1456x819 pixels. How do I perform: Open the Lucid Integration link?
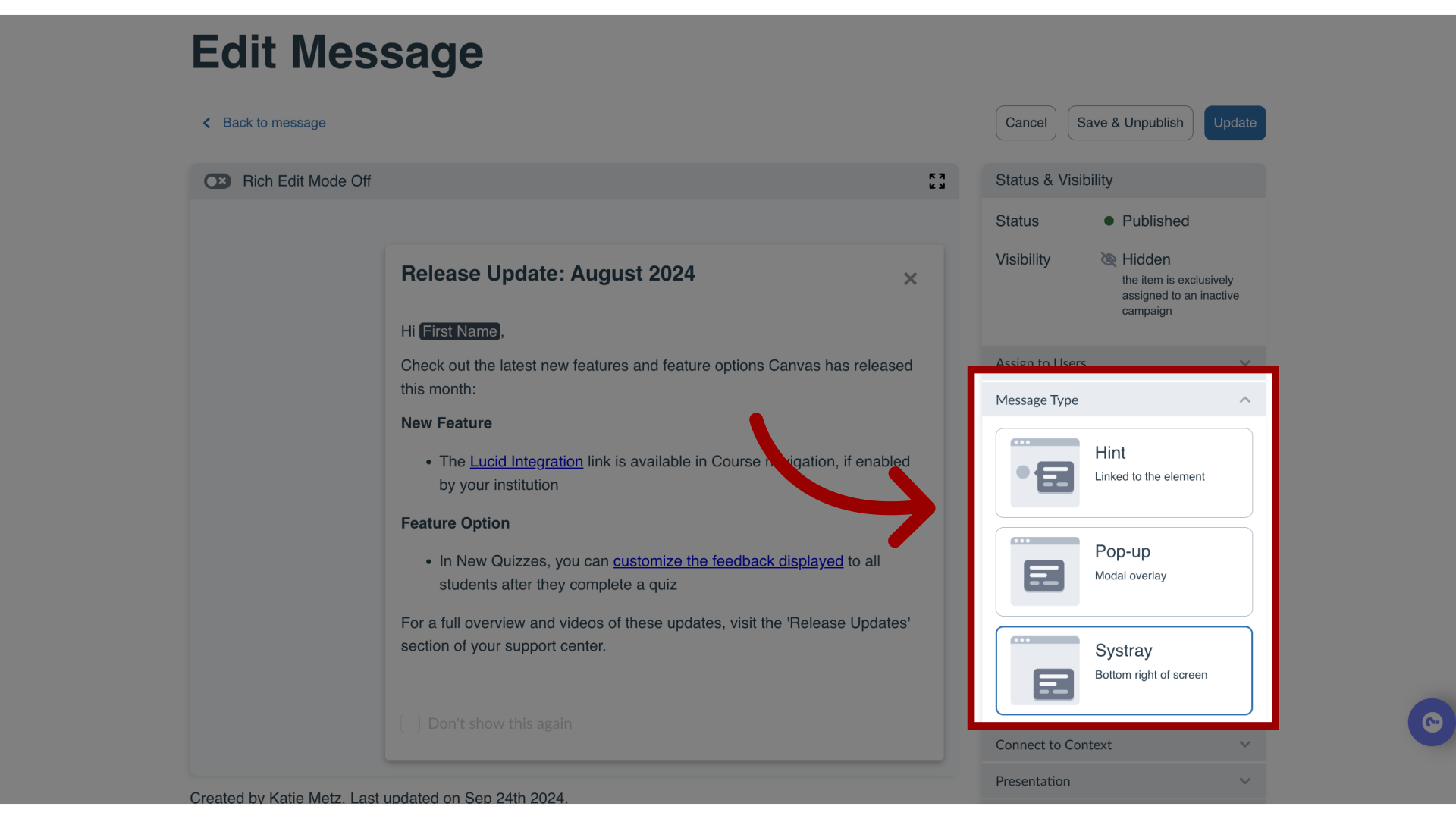[x=526, y=461]
